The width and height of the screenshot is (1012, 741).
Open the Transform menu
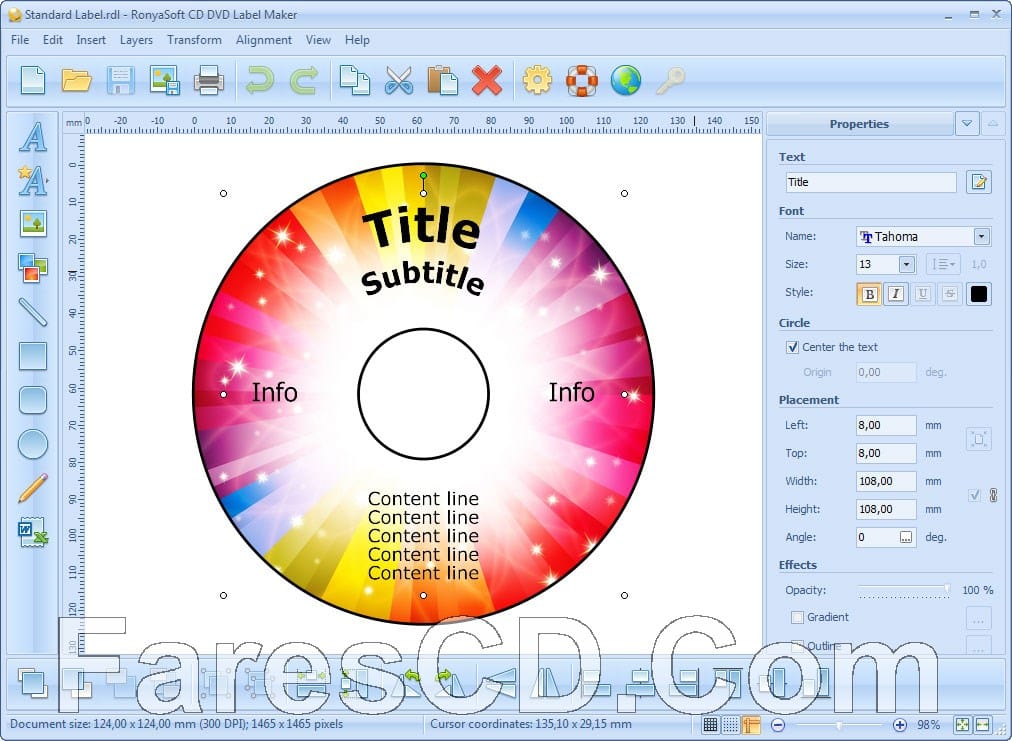click(x=194, y=40)
